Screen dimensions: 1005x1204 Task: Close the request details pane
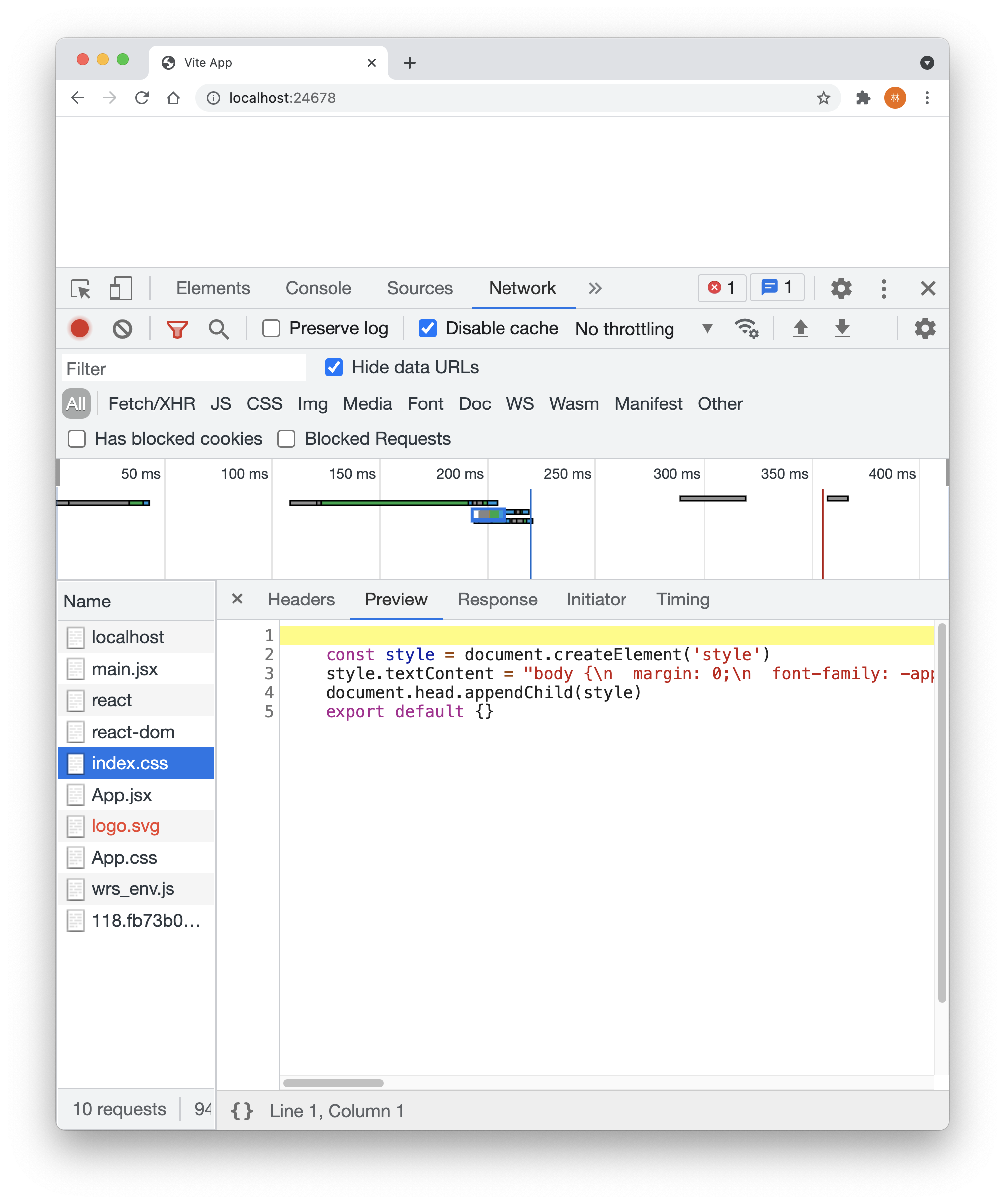237,599
